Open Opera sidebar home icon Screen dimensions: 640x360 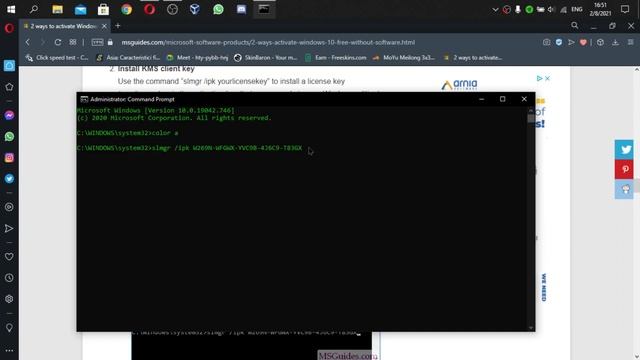[x=9, y=66]
